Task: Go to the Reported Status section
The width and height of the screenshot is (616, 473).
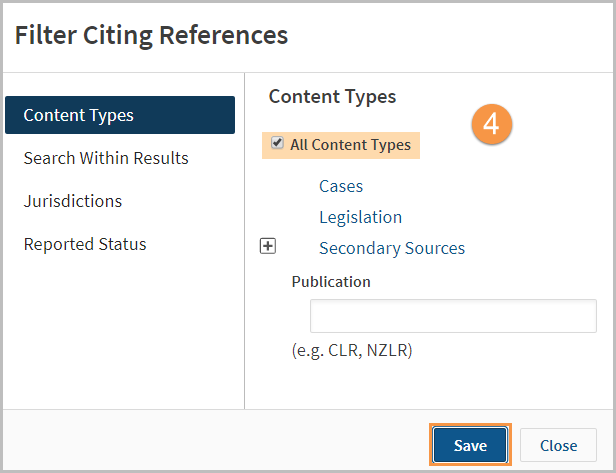Action: pos(85,244)
